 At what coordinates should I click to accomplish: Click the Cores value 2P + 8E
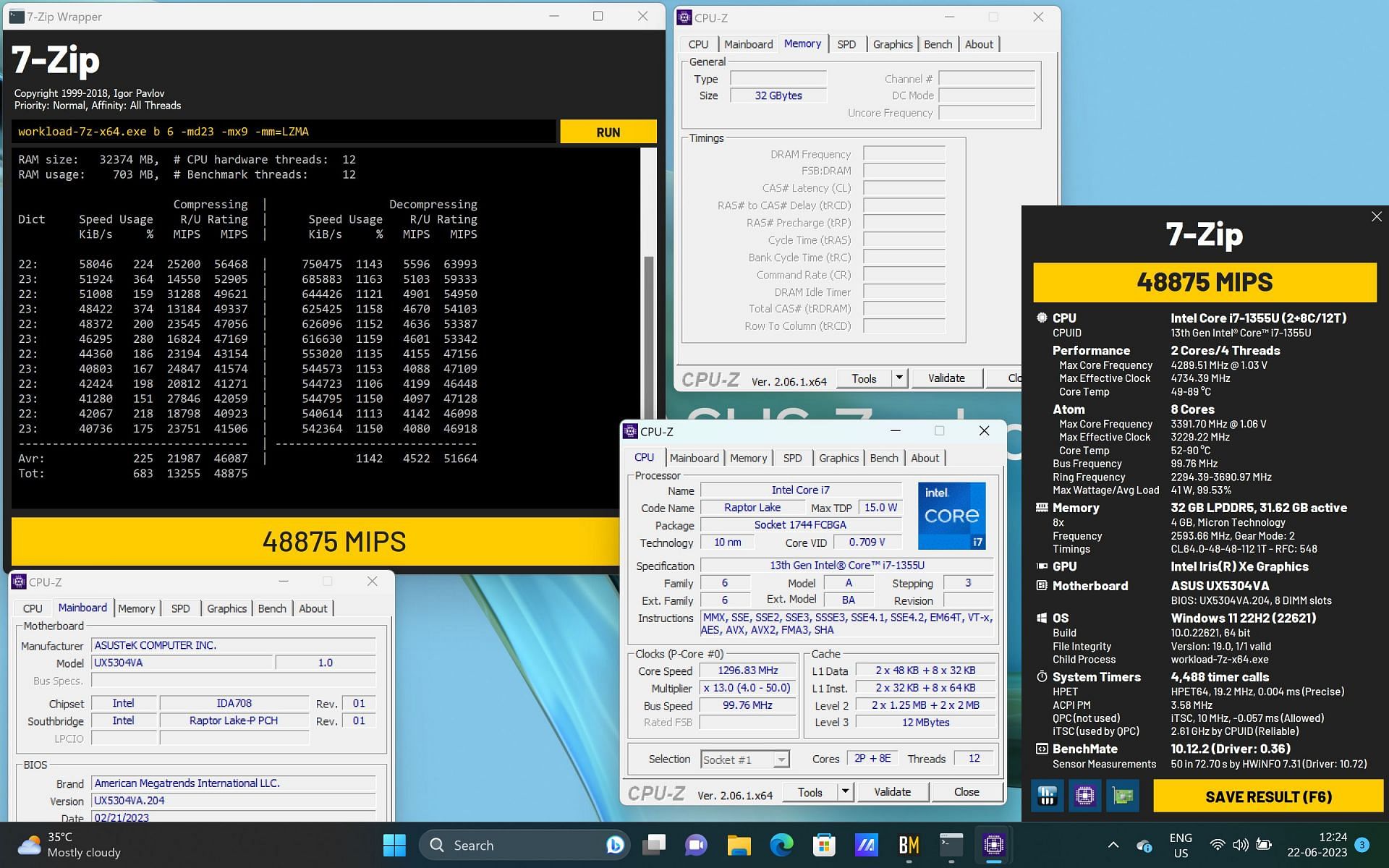pyautogui.click(x=872, y=758)
